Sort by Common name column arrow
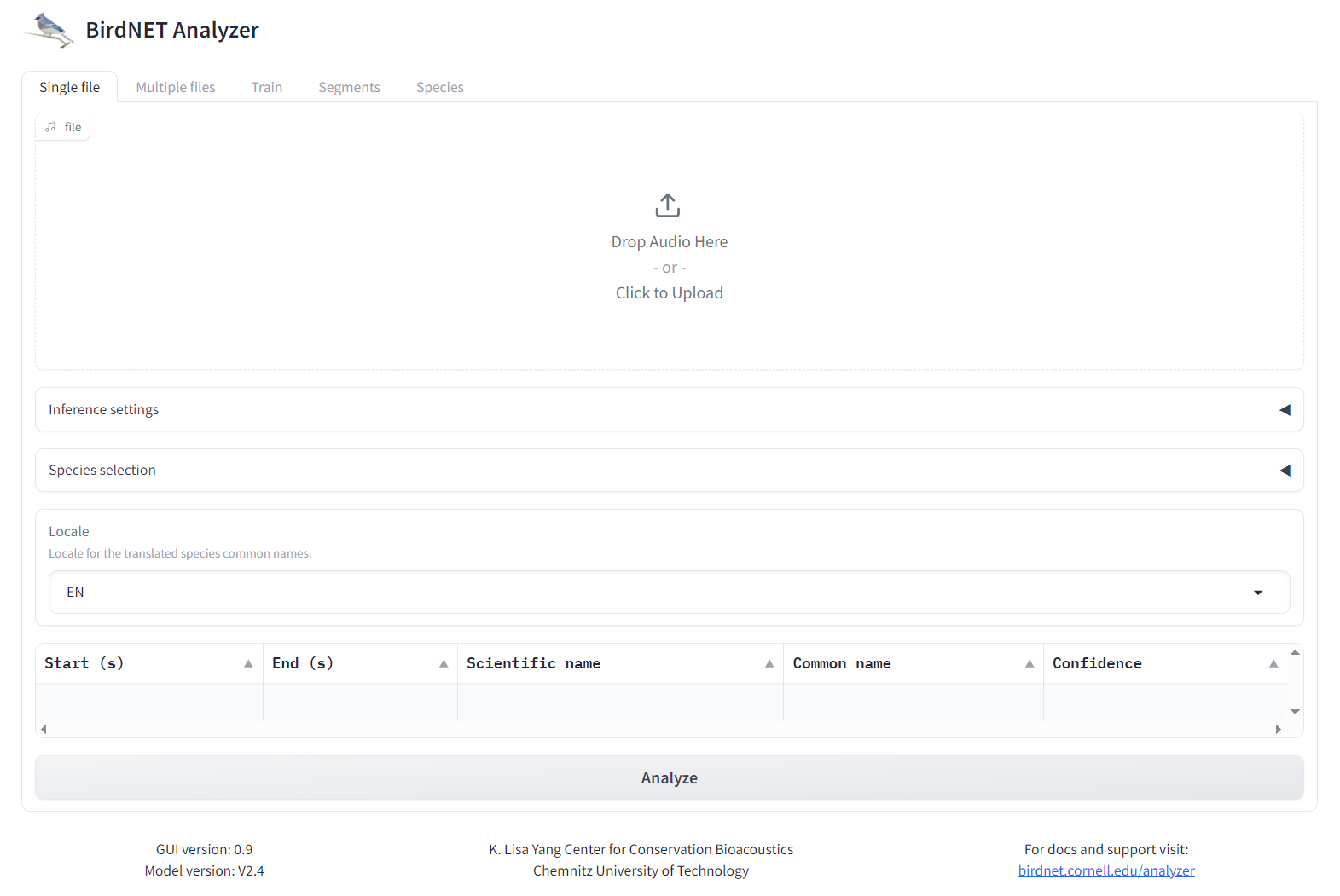 click(1030, 663)
